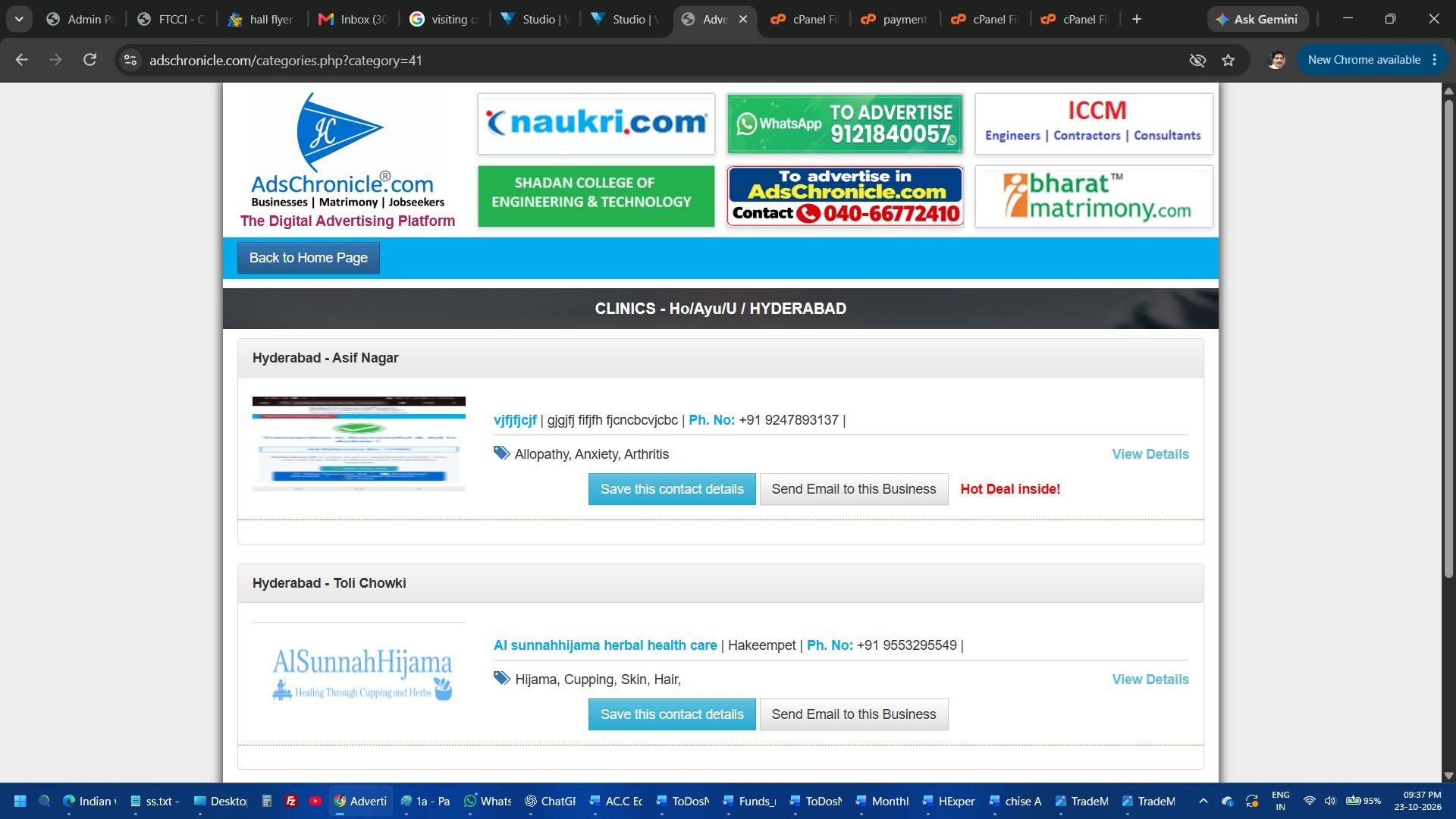The width and height of the screenshot is (1456, 819).
Task: Open Chrome three-dot menu
Action: (x=1435, y=60)
